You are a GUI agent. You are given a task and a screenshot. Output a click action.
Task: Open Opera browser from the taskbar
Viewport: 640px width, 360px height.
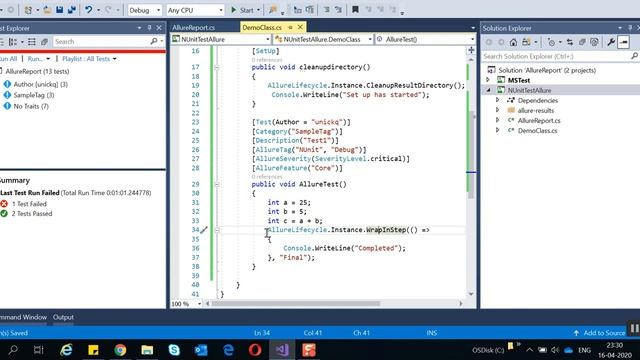click(255, 350)
